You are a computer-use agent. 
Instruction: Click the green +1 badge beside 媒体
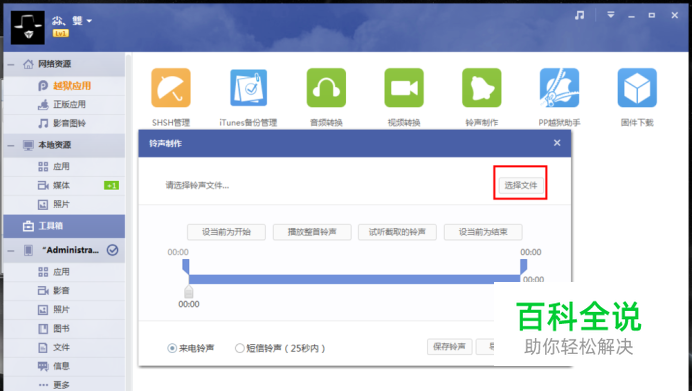click(x=111, y=186)
